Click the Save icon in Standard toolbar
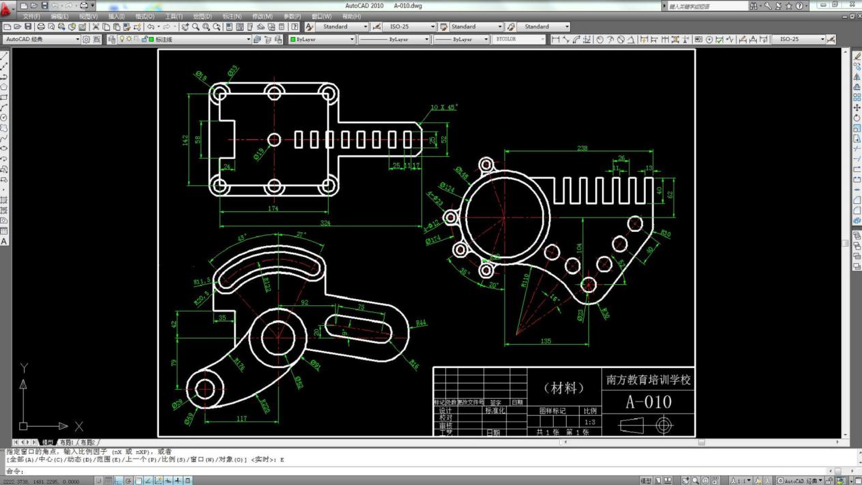Viewport: 862px width, 485px height. pyautogui.click(x=28, y=26)
